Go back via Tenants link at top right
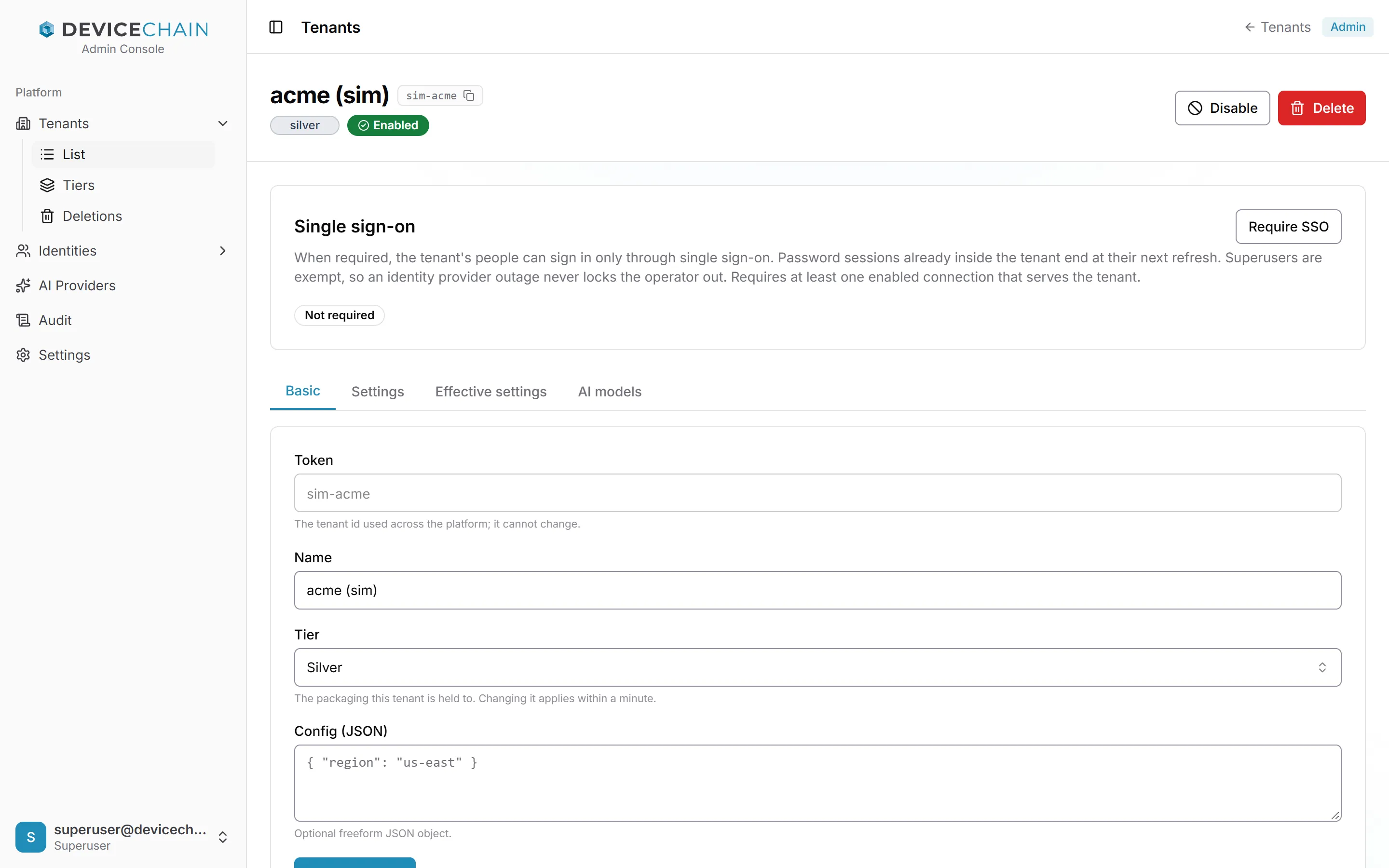1389x868 pixels. [x=1277, y=27]
